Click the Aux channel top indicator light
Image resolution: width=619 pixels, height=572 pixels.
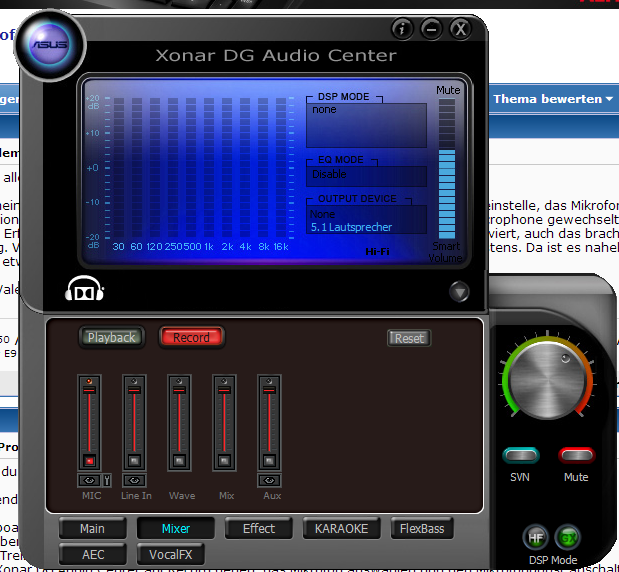coord(269,381)
